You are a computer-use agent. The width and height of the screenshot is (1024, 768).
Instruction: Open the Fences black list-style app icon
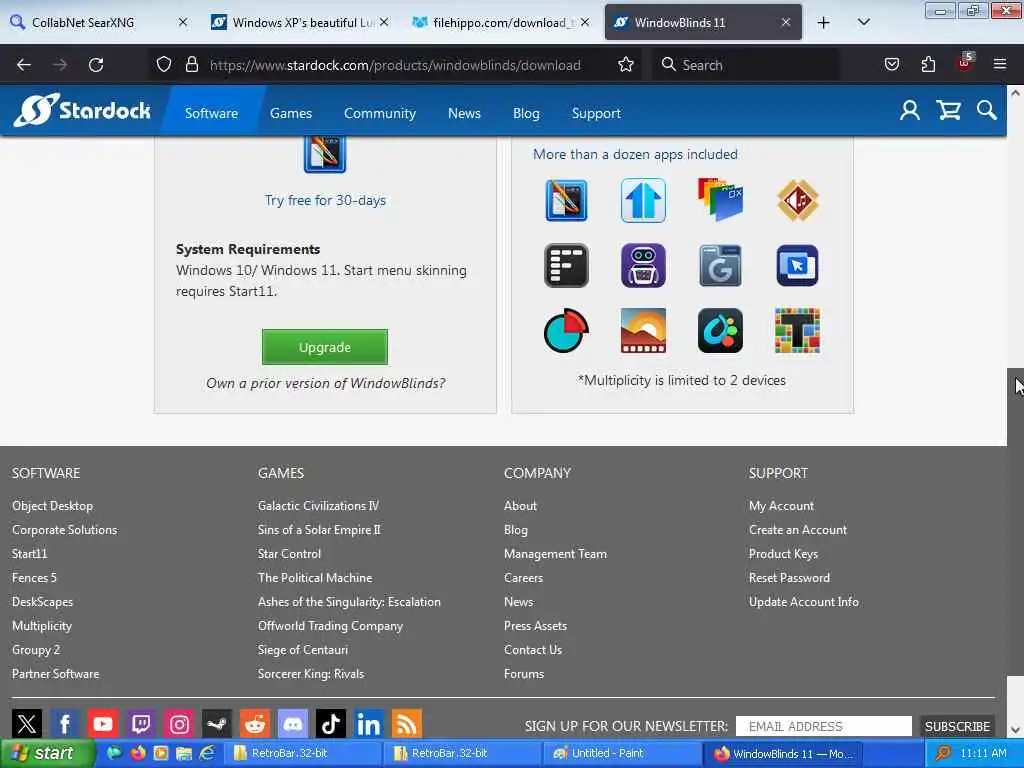click(566, 266)
